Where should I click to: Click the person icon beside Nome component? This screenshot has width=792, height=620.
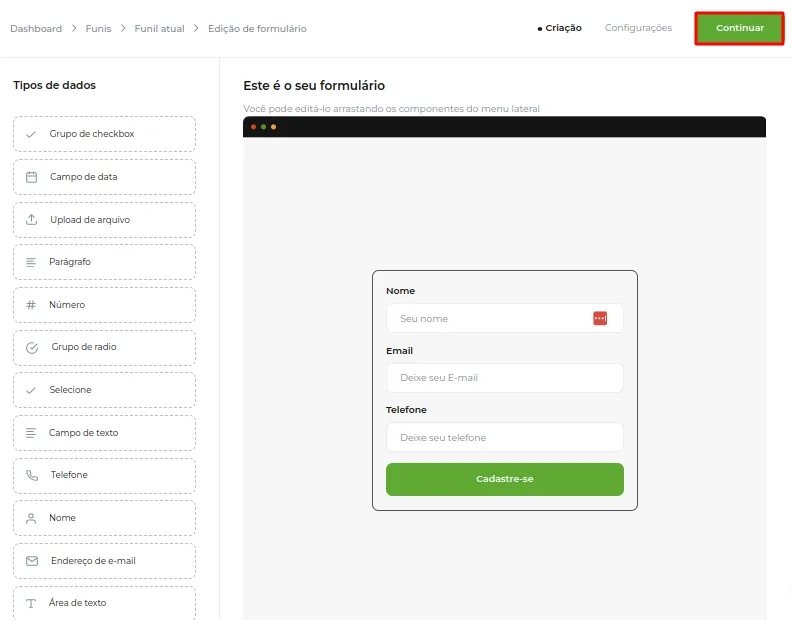pos(31,518)
